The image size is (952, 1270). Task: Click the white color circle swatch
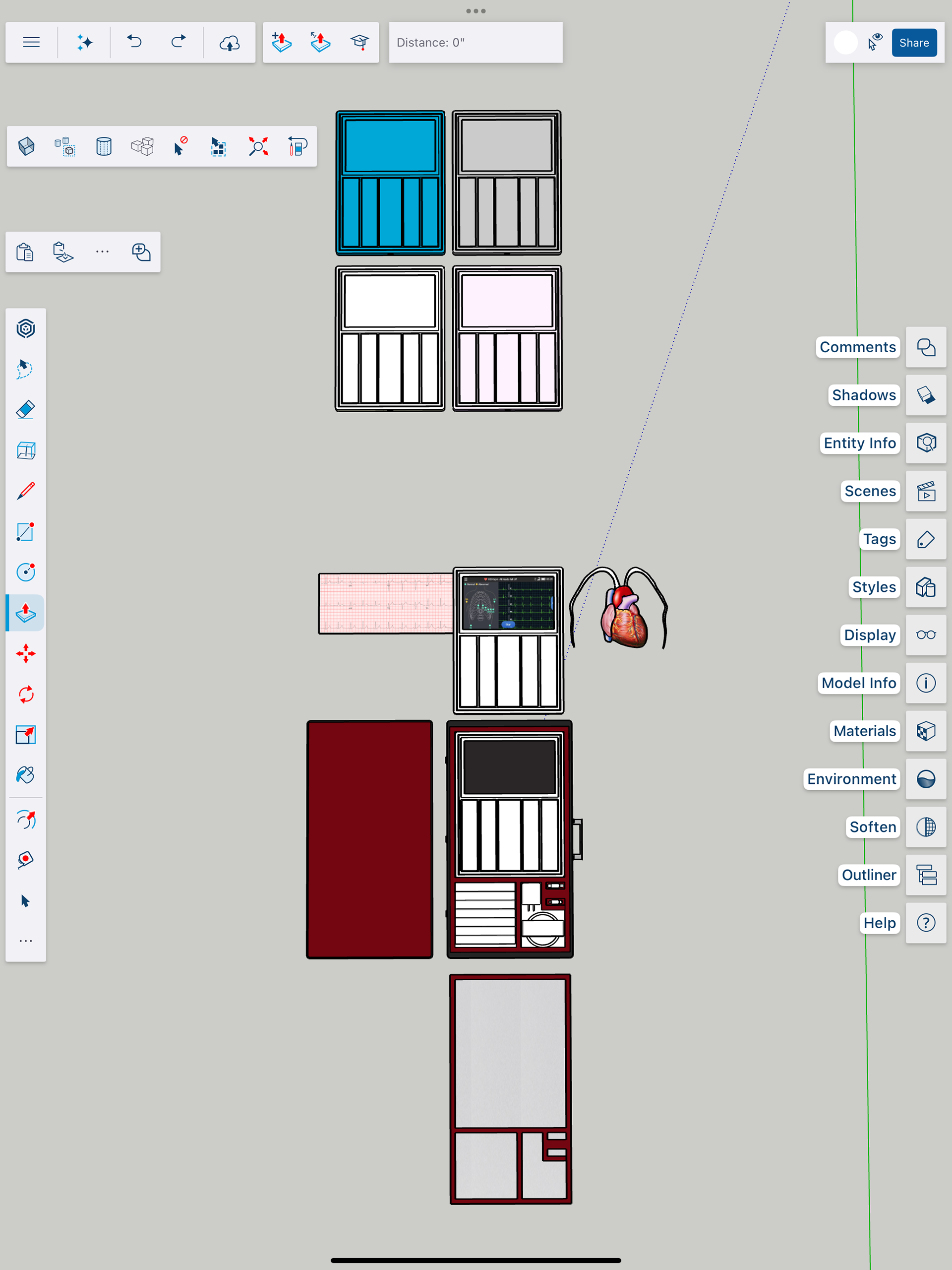pyautogui.click(x=845, y=43)
